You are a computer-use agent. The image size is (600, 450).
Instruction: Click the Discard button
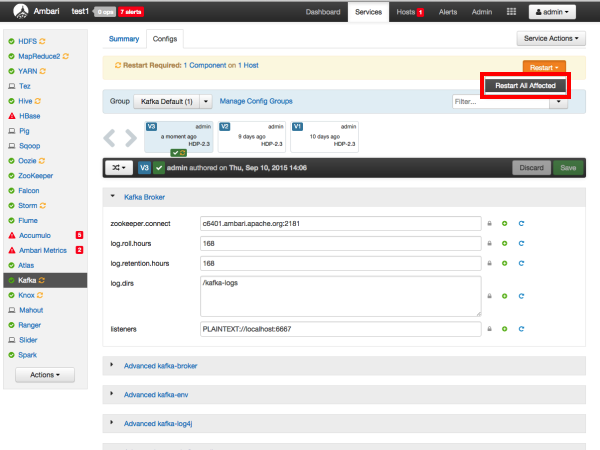pos(532,168)
